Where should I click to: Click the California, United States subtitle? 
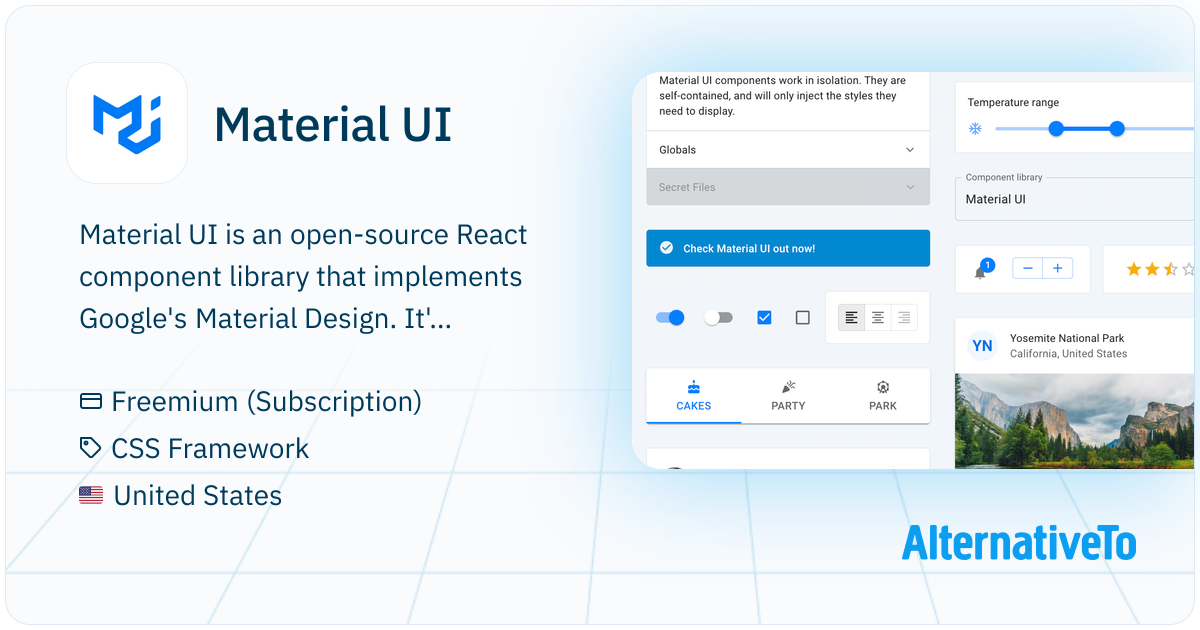click(1068, 354)
